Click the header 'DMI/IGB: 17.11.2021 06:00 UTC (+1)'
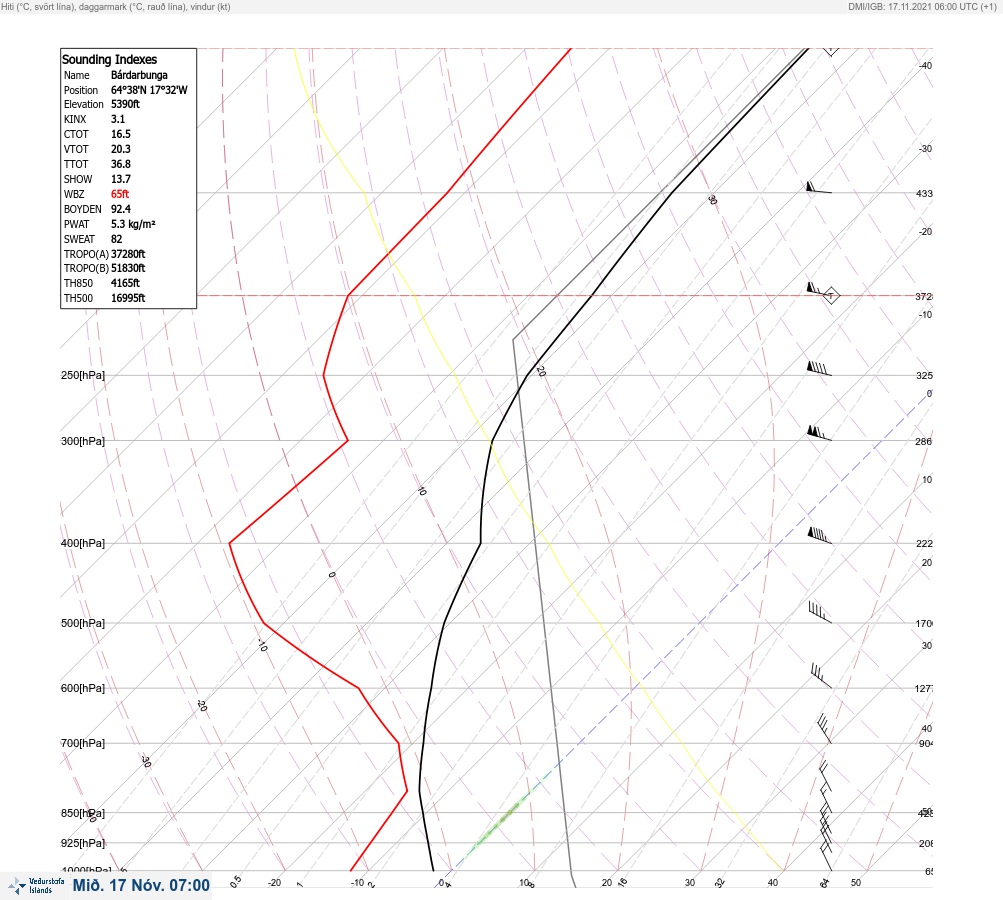Screen dimensions: 1003x900 coord(922,6)
